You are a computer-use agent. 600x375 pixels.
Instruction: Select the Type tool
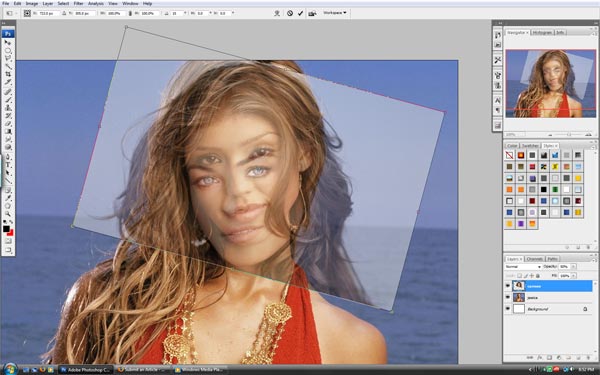coord(8,165)
